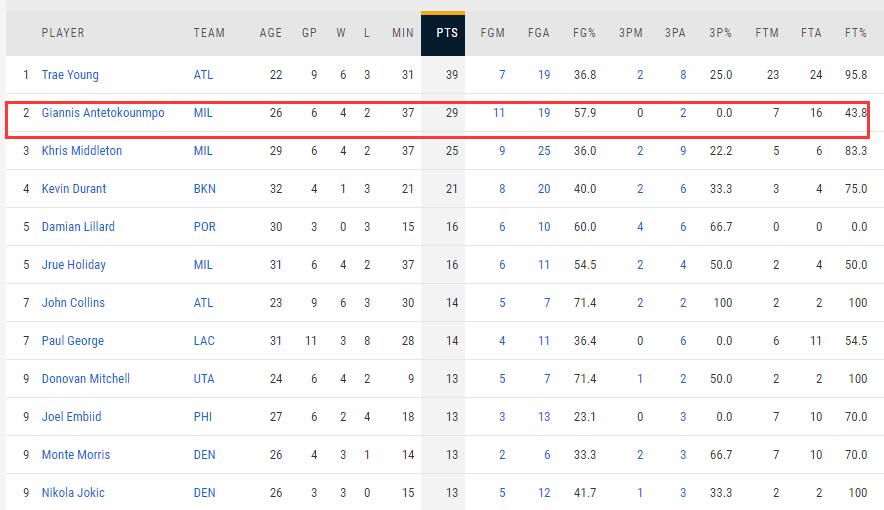Select Damian Lillard player link
The image size is (884, 510).
(x=78, y=227)
